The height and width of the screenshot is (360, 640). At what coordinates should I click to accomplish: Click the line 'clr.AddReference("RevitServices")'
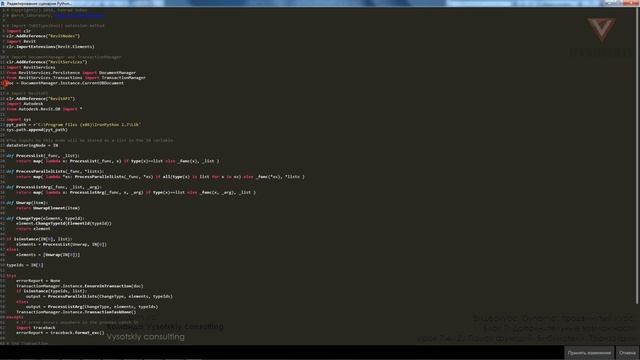tap(47, 62)
